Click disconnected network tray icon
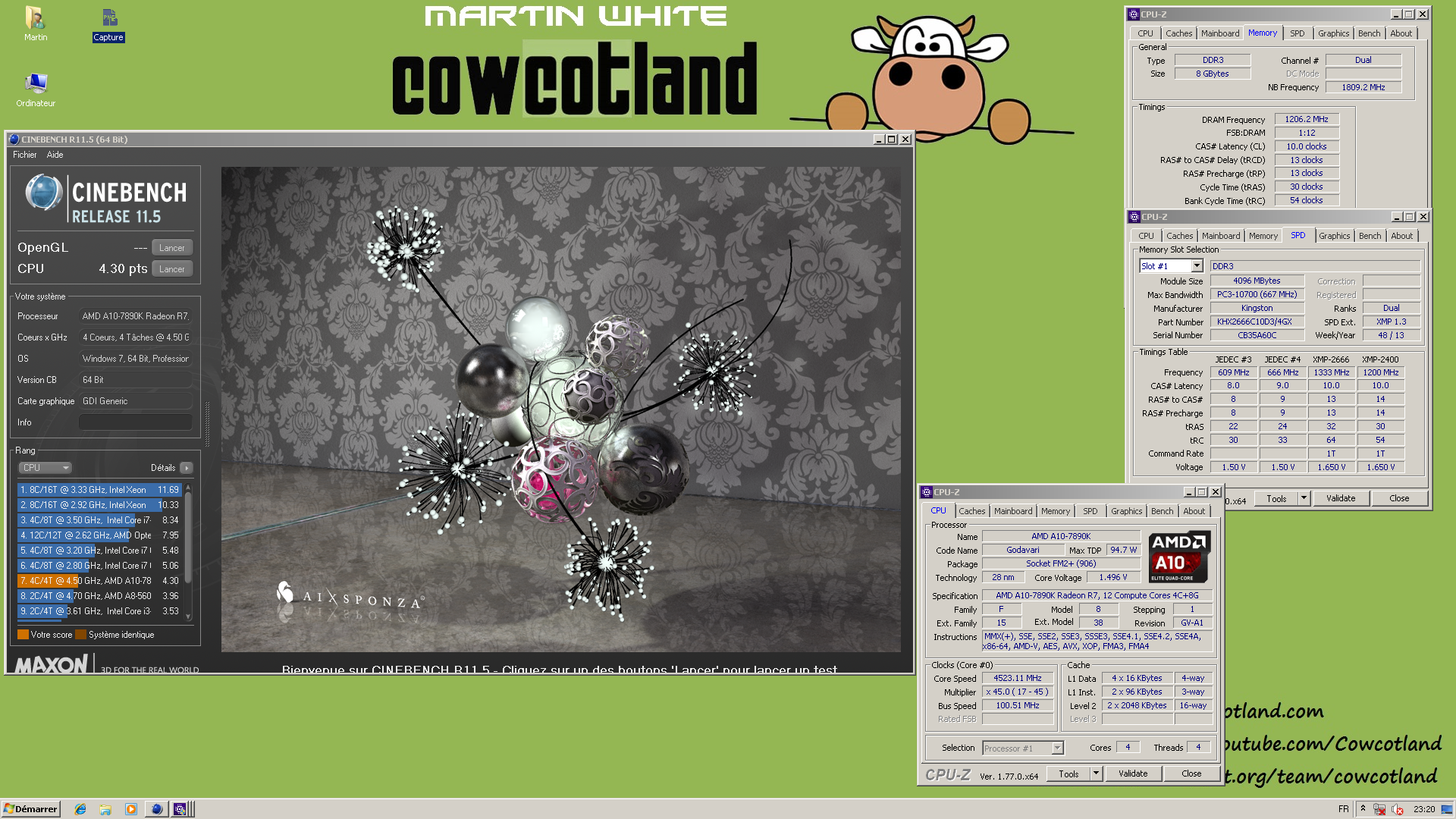This screenshot has width=1456, height=819. coord(1379,809)
